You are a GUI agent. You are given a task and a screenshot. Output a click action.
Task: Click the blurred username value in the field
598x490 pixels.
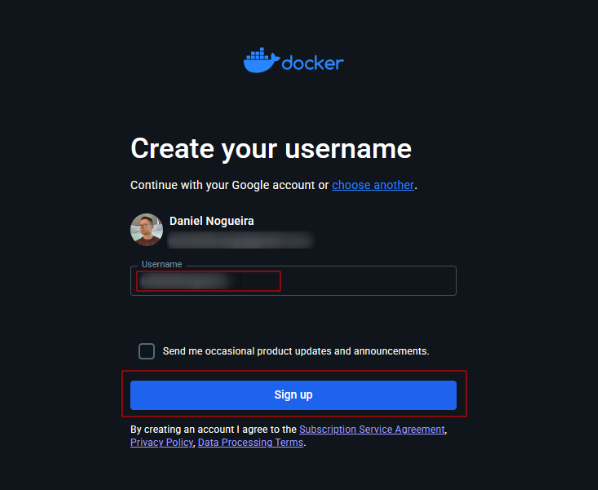(186, 281)
